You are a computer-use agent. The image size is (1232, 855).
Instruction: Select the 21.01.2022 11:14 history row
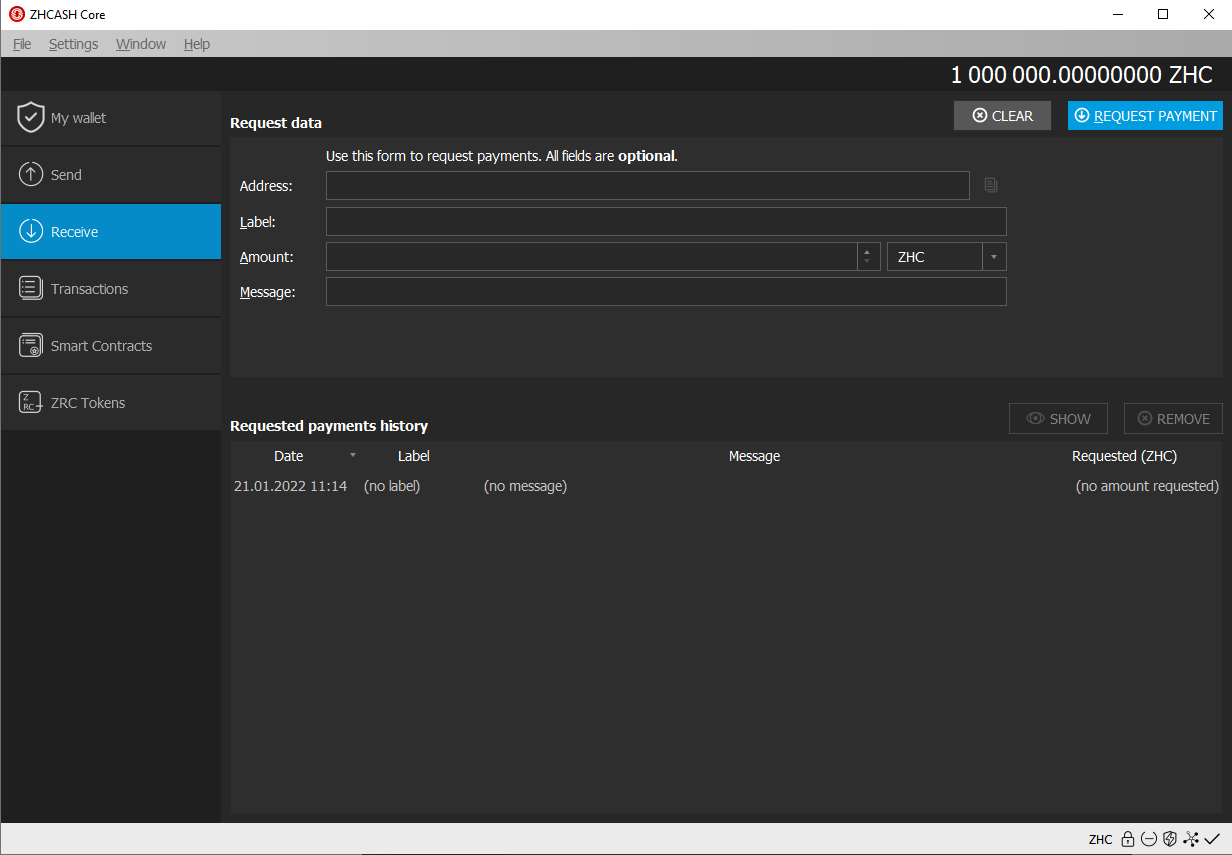point(726,486)
